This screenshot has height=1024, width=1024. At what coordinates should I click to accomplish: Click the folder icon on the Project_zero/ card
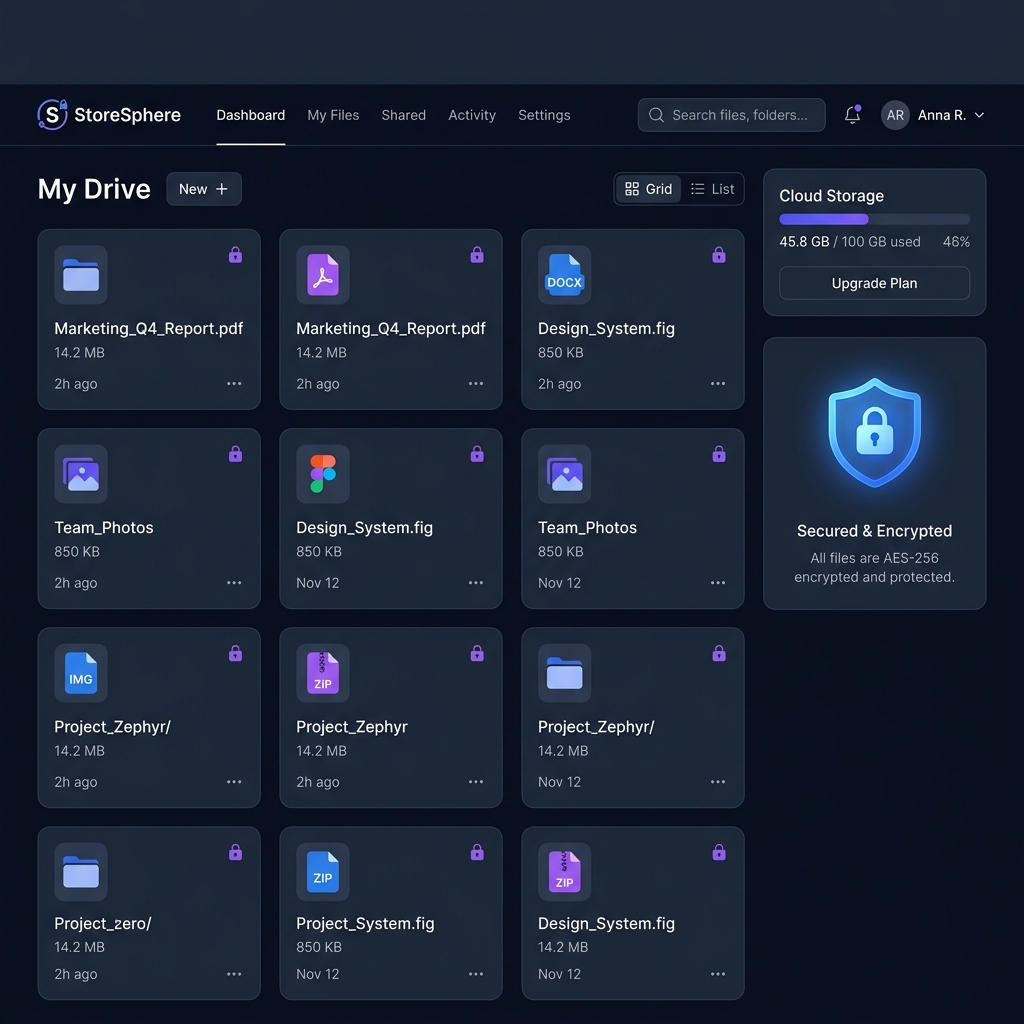[x=81, y=872]
